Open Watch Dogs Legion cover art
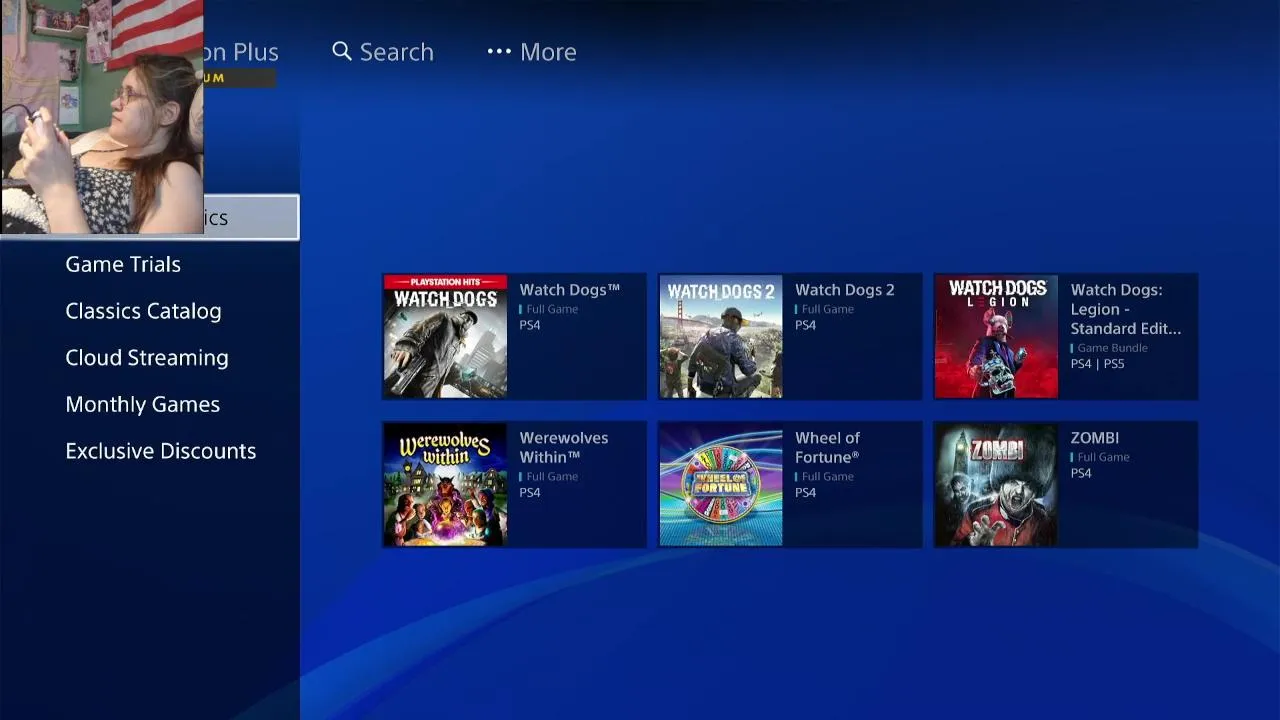Screen dimensions: 1280x720 coord(996,336)
